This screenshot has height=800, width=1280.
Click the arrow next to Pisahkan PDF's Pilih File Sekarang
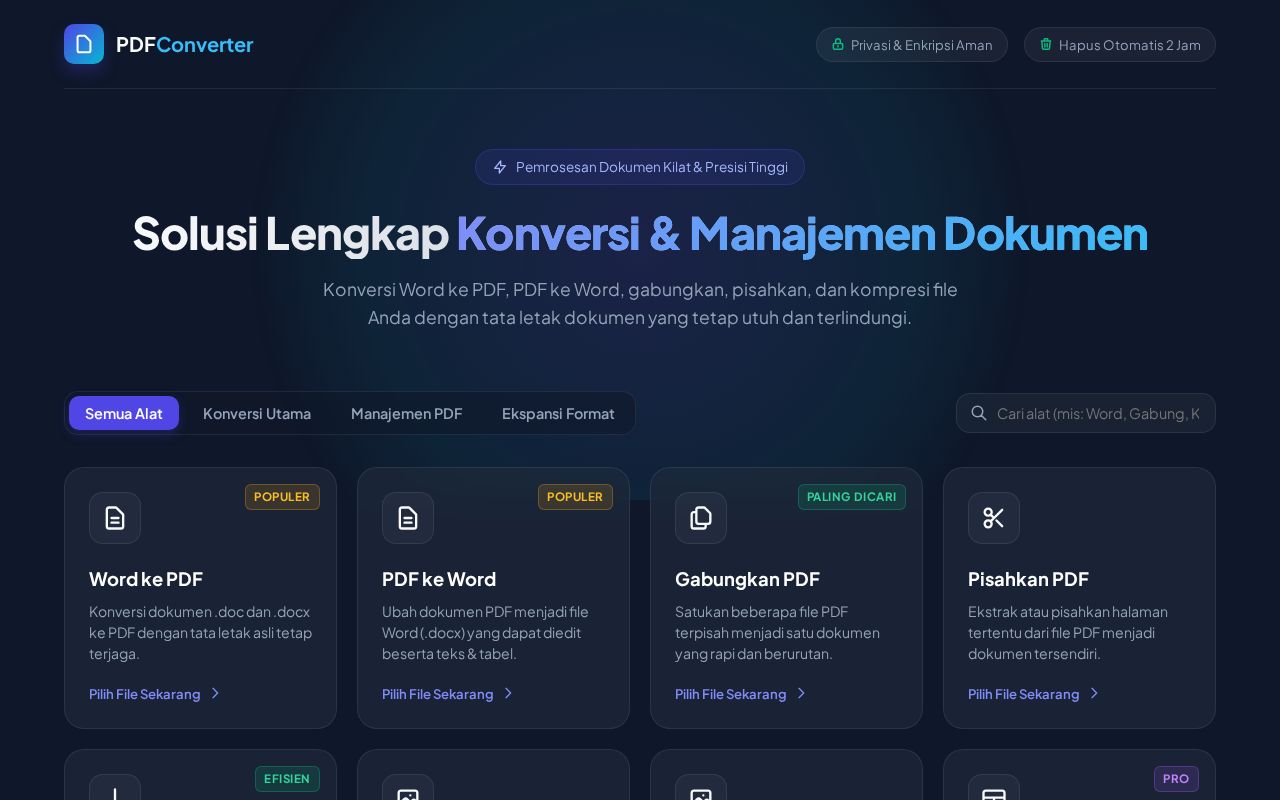pyautogui.click(x=1094, y=693)
